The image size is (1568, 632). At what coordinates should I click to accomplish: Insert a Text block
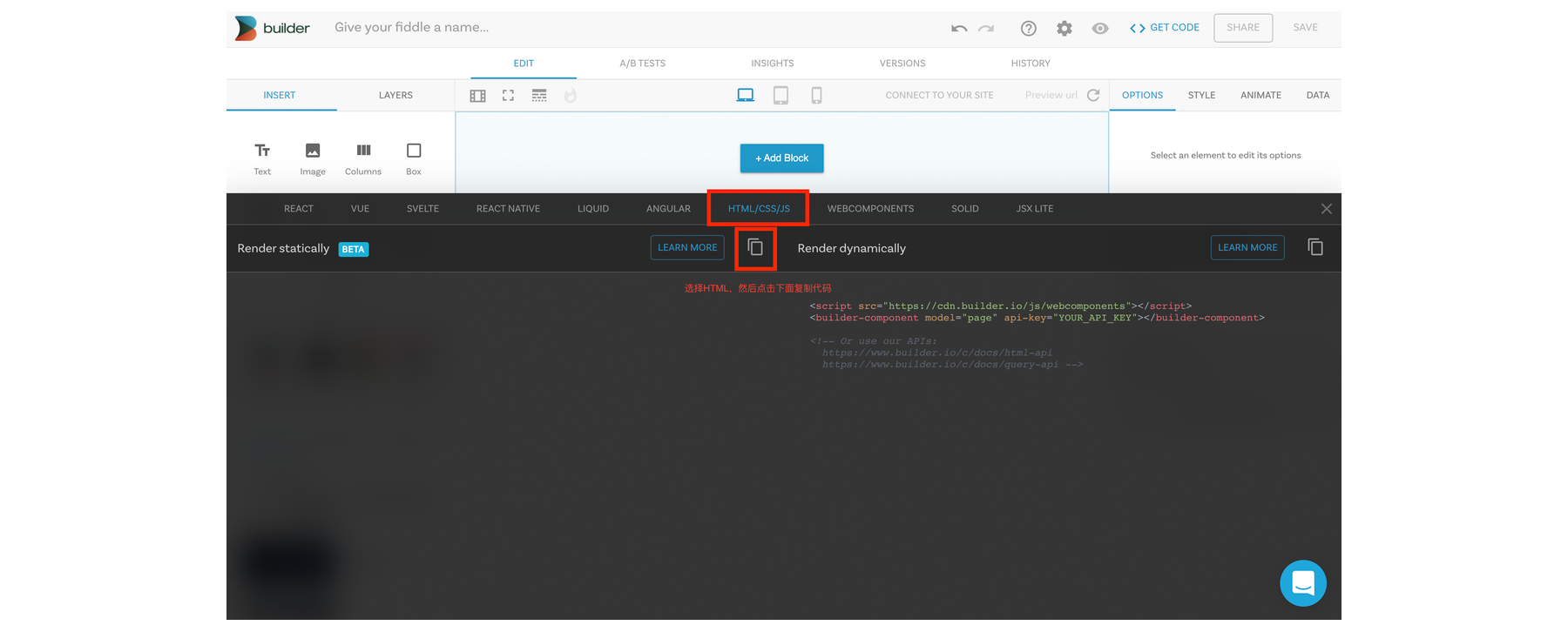pyautogui.click(x=262, y=159)
